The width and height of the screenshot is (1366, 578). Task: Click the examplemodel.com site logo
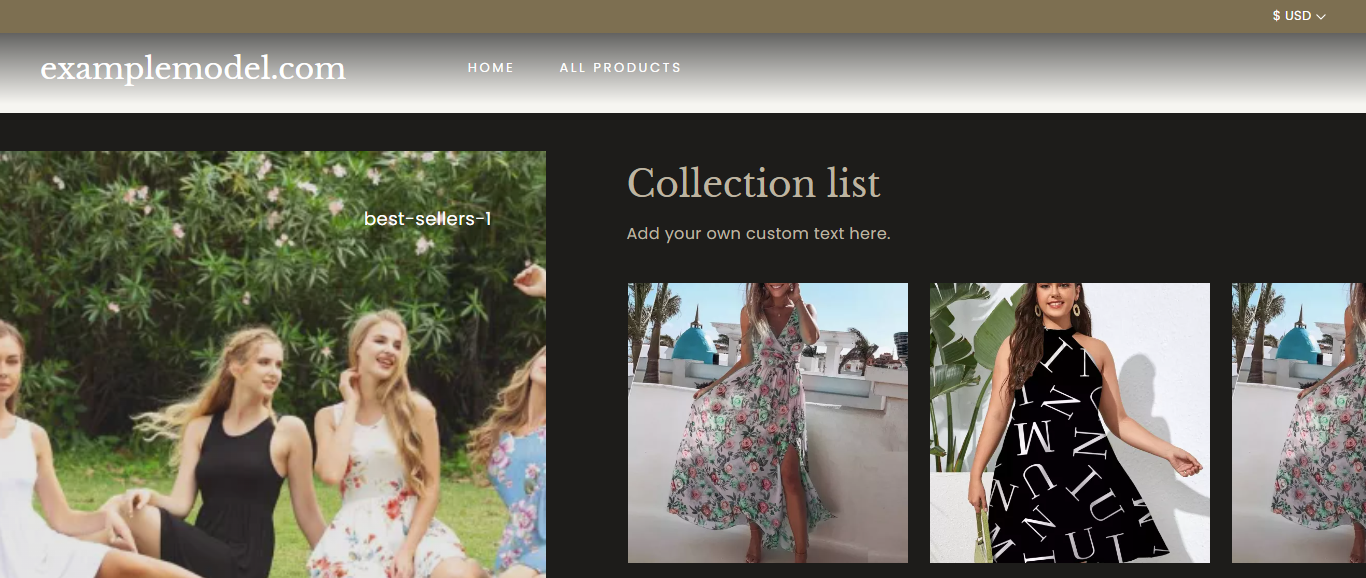coord(193,69)
